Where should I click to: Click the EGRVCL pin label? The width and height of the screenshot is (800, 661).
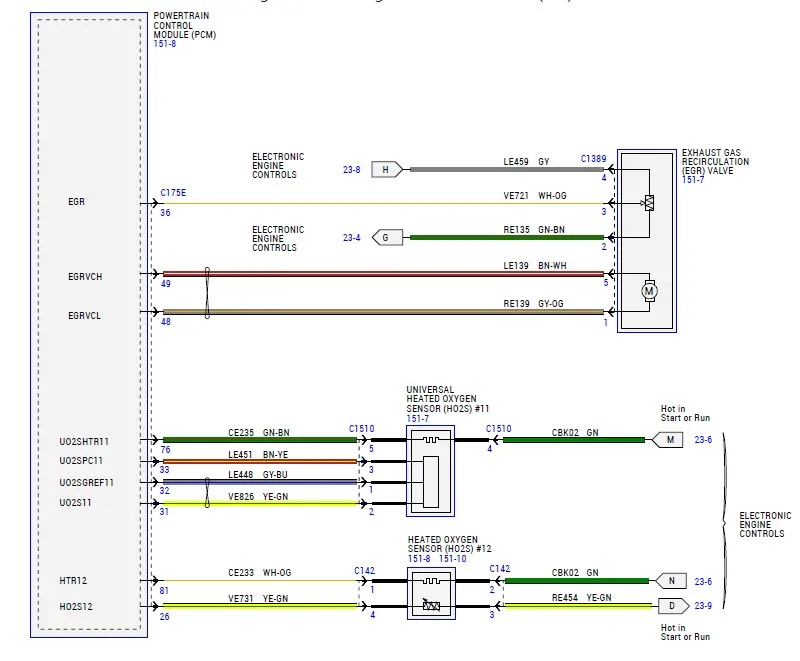point(85,316)
